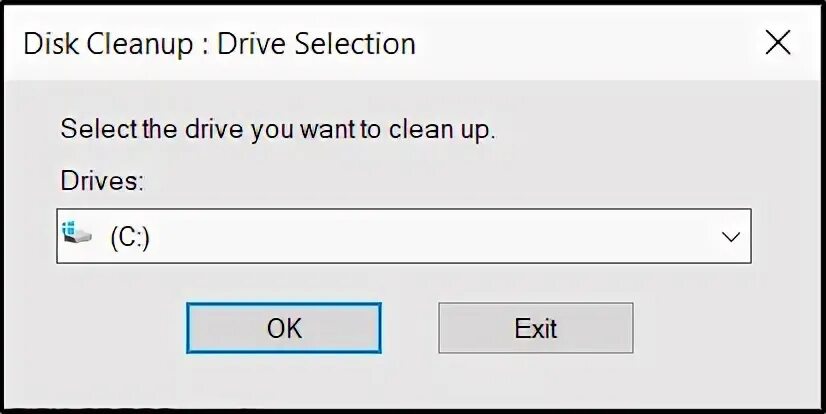The image size is (826, 414).
Task: Show the drive list via the down arrow
Action: (731, 236)
